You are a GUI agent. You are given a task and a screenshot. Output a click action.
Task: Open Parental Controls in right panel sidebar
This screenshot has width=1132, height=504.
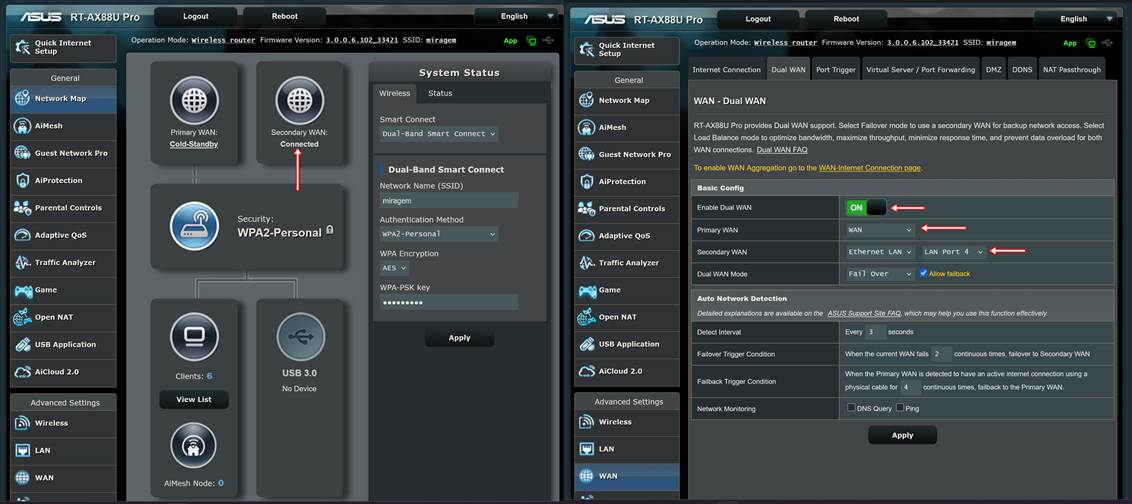(x=632, y=209)
